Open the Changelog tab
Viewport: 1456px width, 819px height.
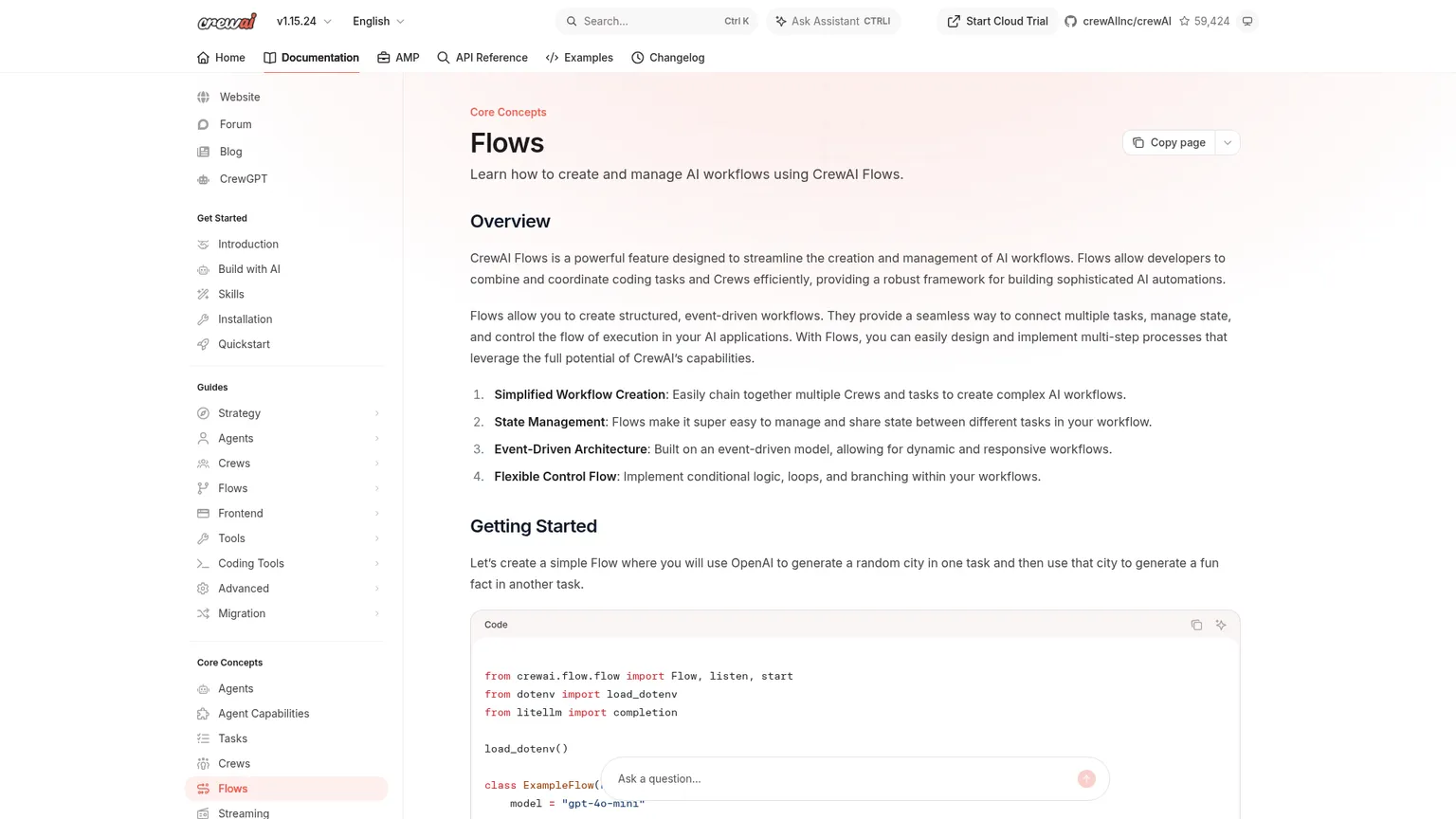(x=668, y=58)
